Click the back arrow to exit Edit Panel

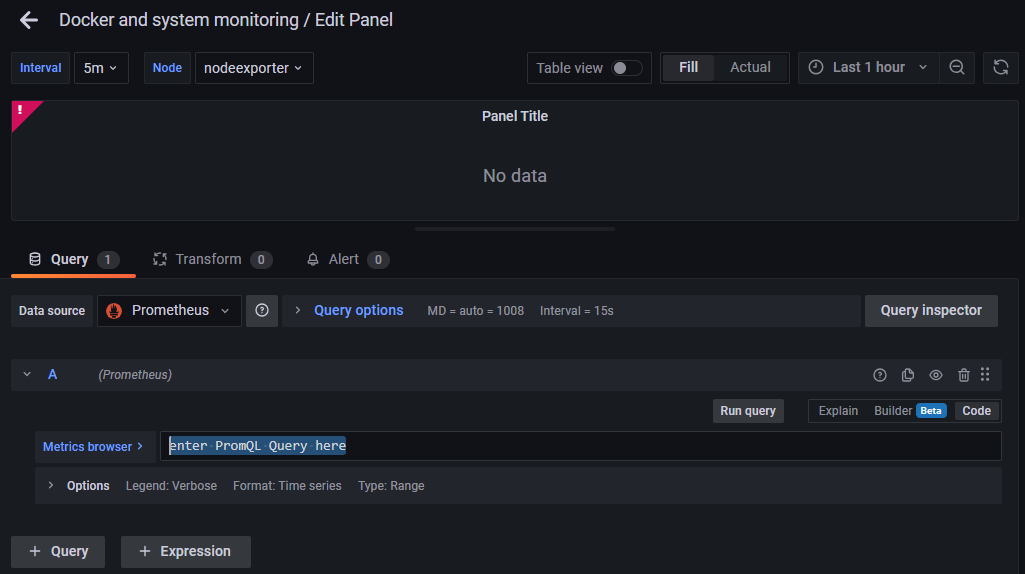[x=28, y=20]
